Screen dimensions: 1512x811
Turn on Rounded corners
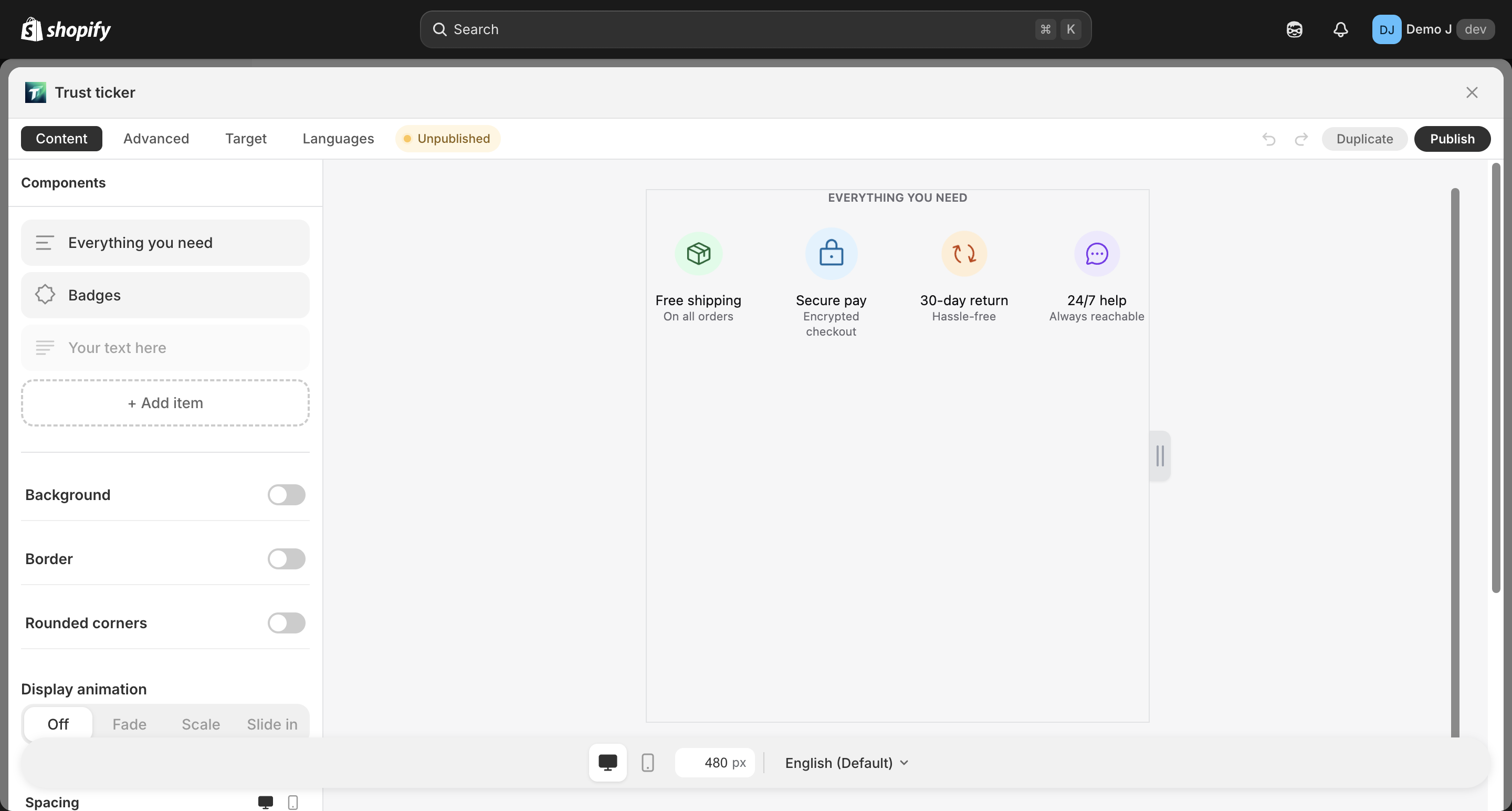pos(287,623)
